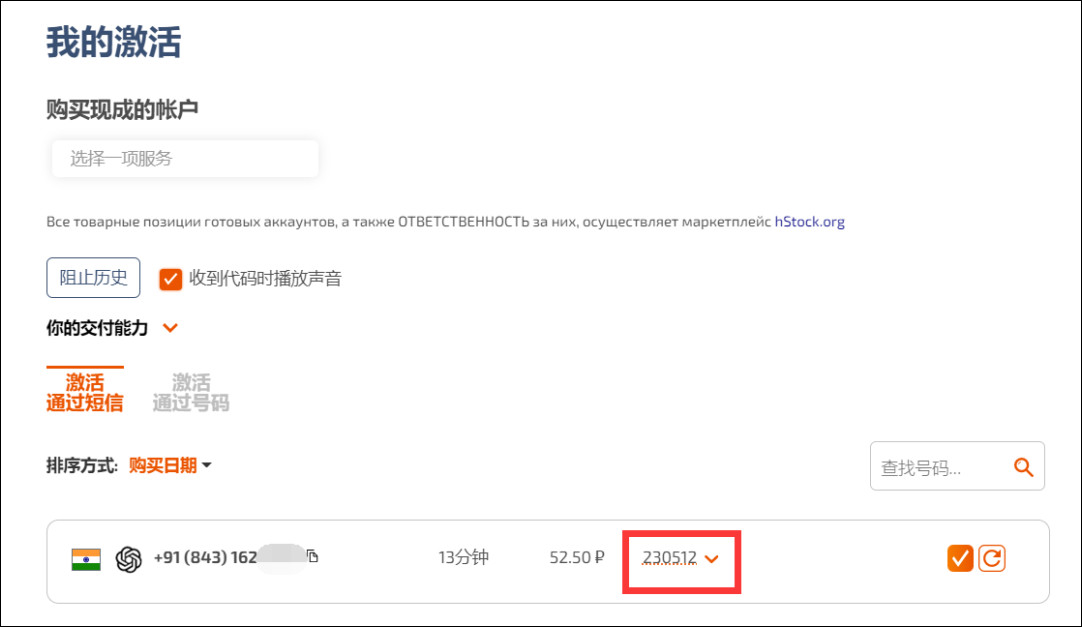Viewport: 1082px width, 627px height.
Task: Focus the 查找号码 search field
Action: click(x=937, y=467)
